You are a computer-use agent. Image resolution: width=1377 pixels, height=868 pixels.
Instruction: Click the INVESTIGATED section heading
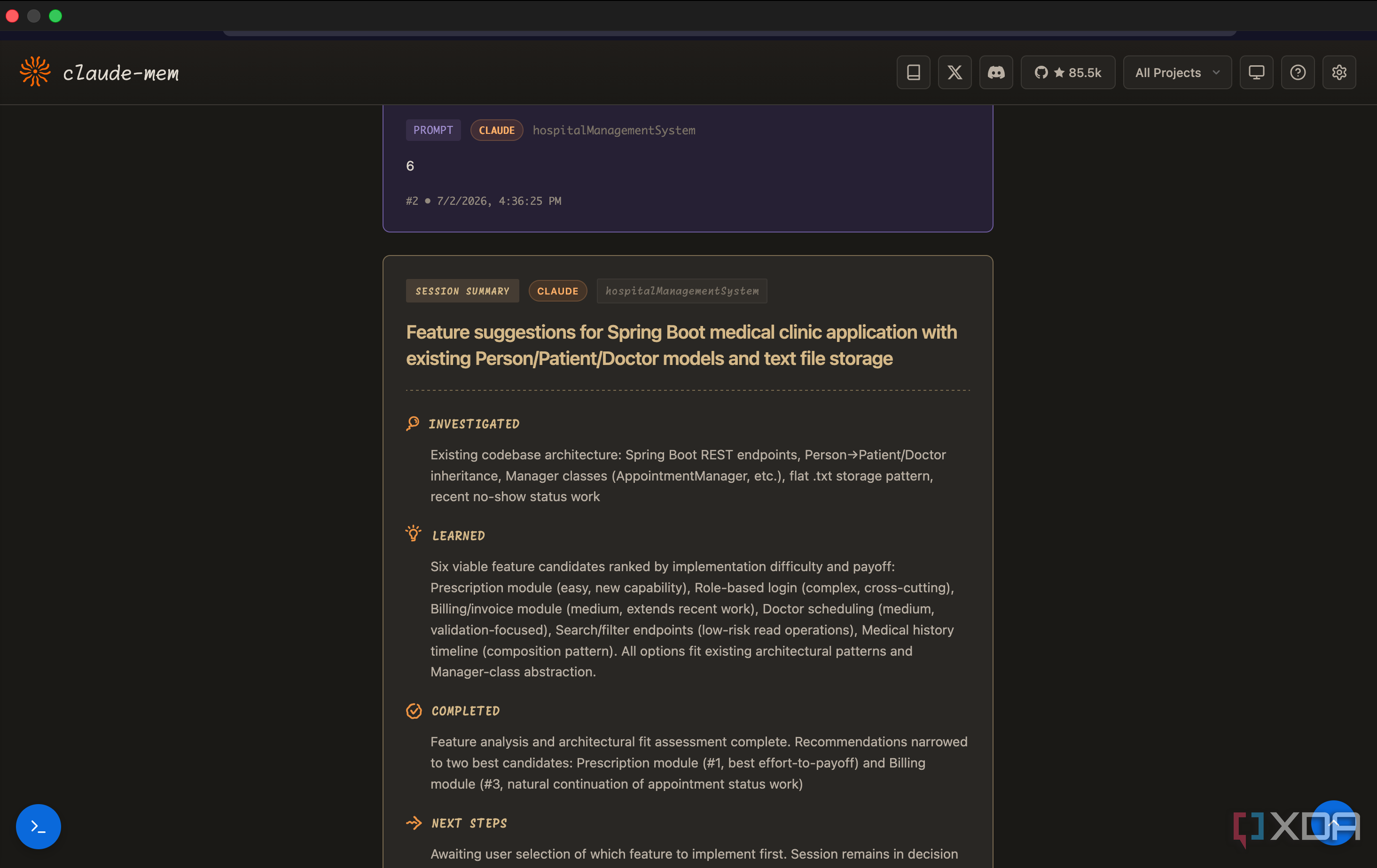click(x=474, y=424)
